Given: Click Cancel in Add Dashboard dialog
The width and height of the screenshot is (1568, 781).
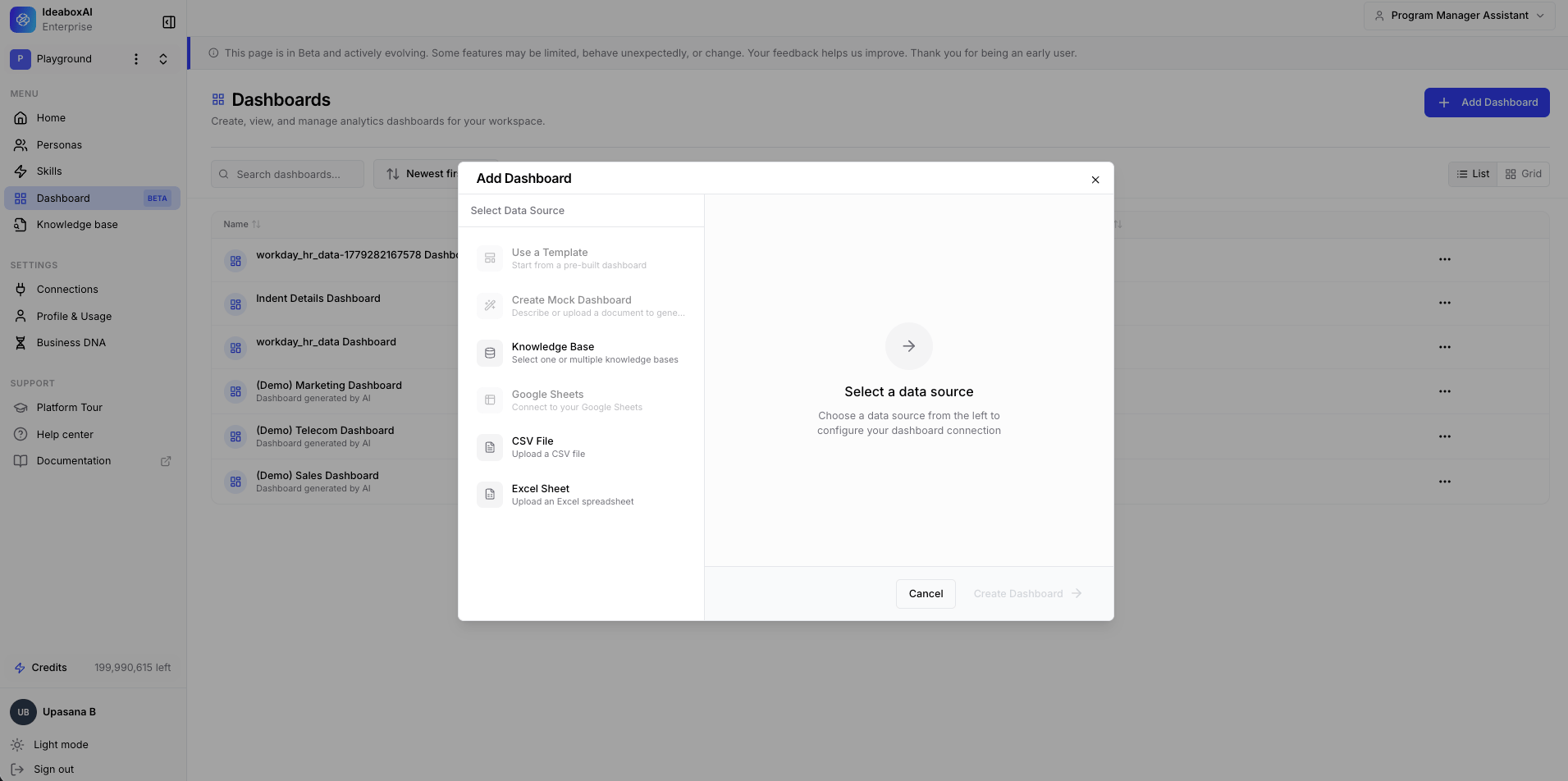Looking at the screenshot, I should point(926,594).
